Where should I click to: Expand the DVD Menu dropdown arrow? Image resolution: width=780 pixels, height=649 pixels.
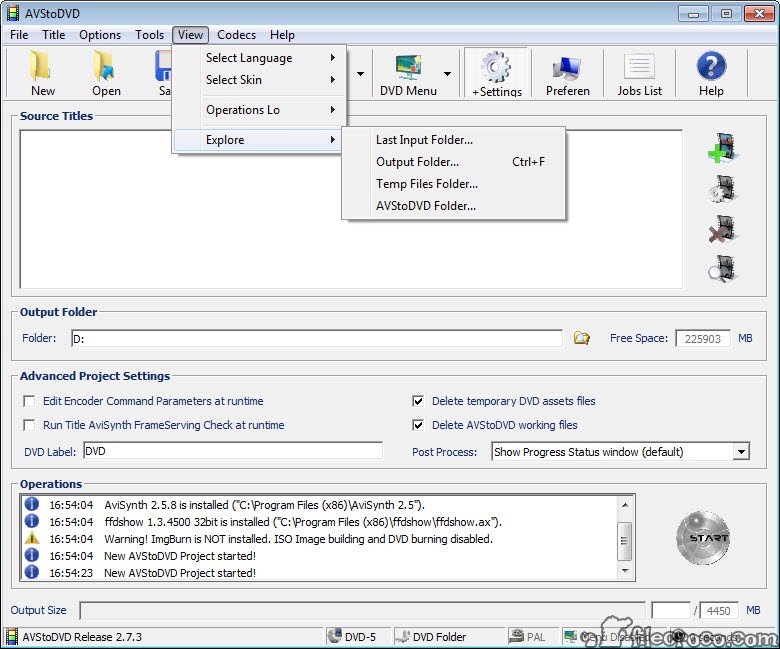[x=447, y=74]
